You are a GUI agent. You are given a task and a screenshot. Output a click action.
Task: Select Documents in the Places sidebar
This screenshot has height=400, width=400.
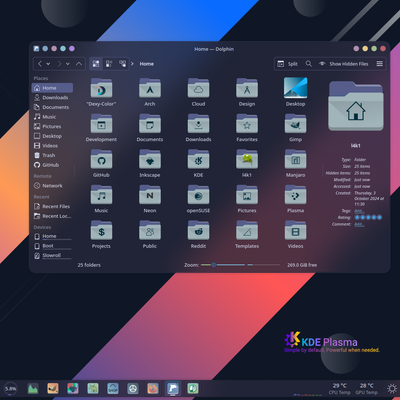[x=52, y=107]
